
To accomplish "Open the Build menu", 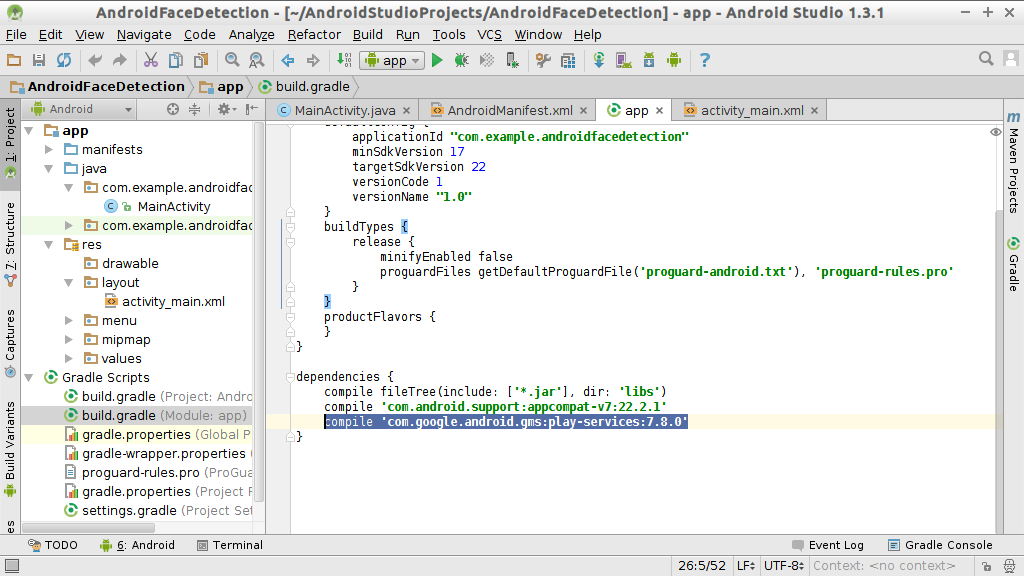I will (x=368, y=35).
